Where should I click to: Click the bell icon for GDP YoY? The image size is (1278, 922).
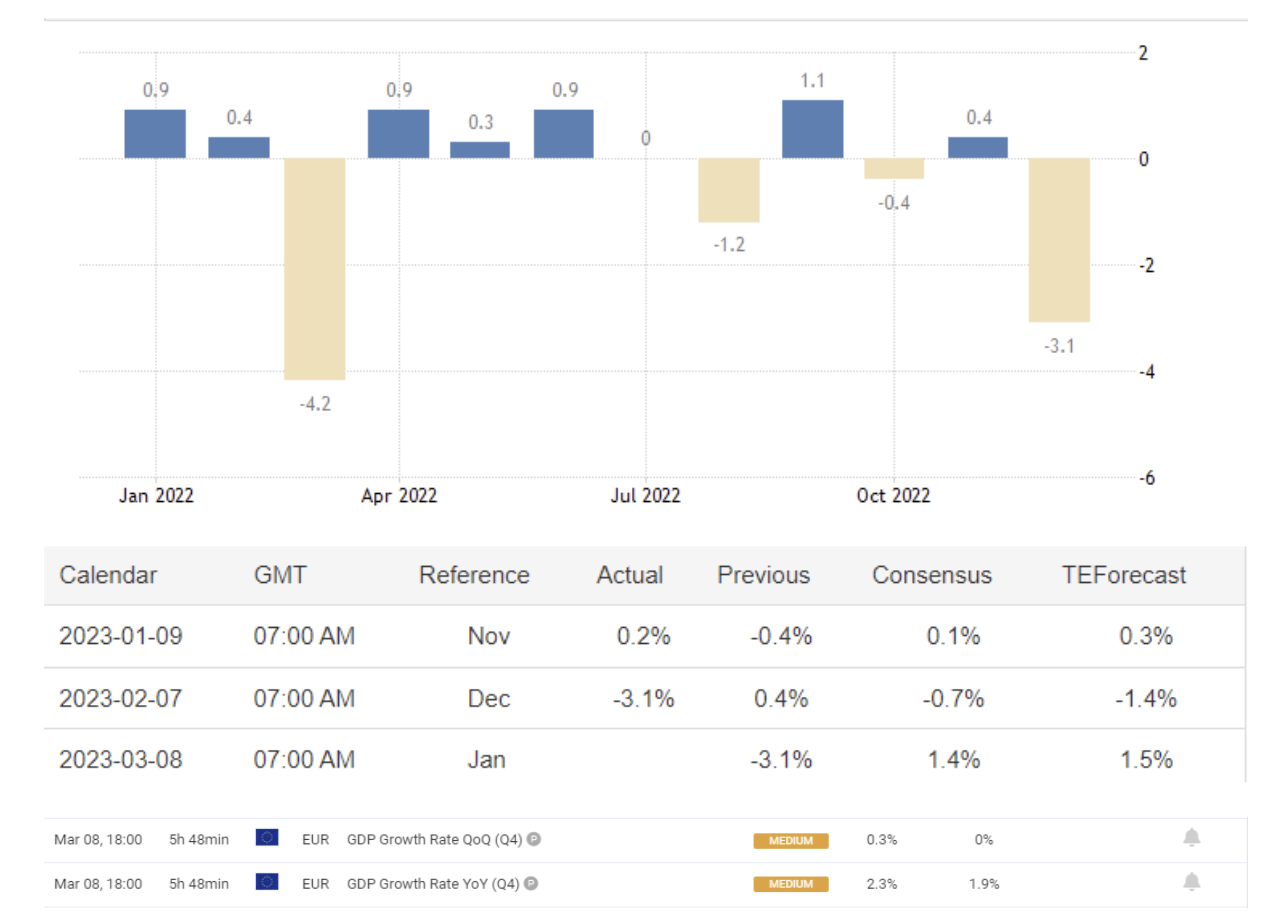pyautogui.click(x=1191, y=882)
